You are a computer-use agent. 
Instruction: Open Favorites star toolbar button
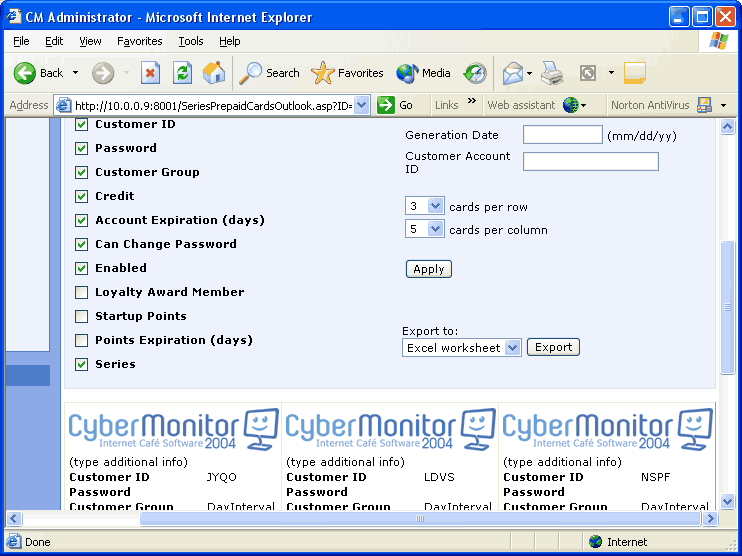point(347,73)
